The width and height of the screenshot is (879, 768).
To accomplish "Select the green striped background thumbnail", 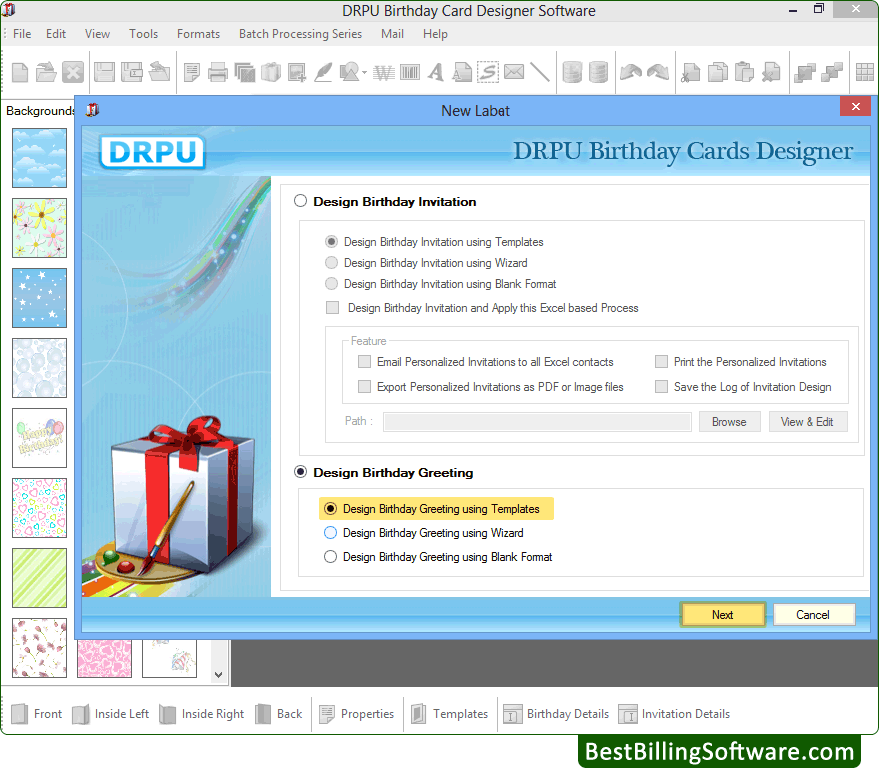I will pyautogui.click(x=39, y=578).
